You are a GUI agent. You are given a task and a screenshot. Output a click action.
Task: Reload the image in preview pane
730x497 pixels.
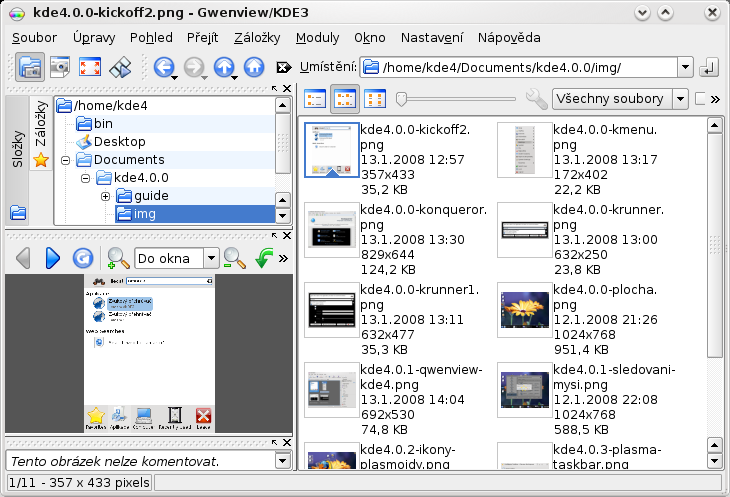83,258
